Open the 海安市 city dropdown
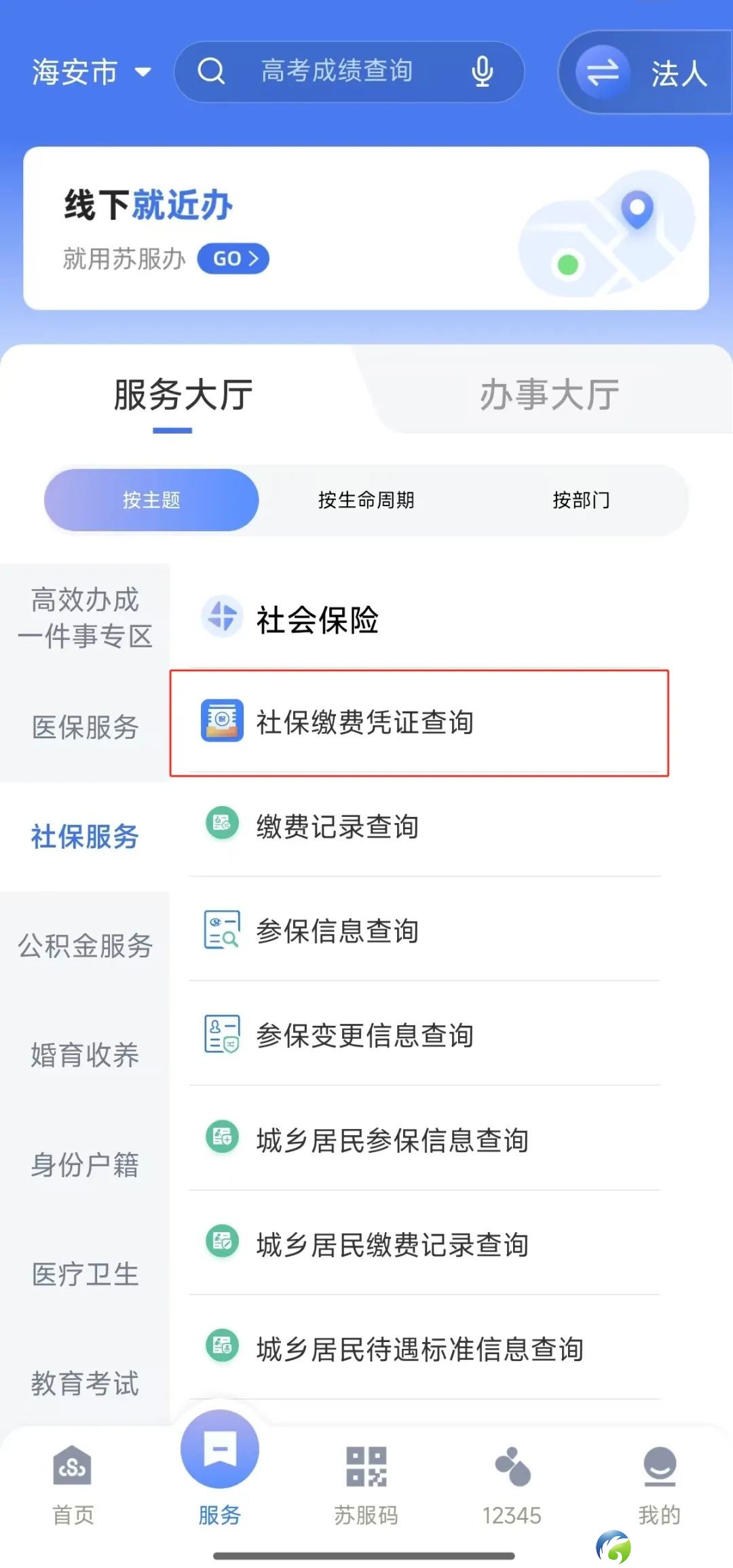This screenshot has height=1568, width=733. pyautogui.click(x=92, y=72)
